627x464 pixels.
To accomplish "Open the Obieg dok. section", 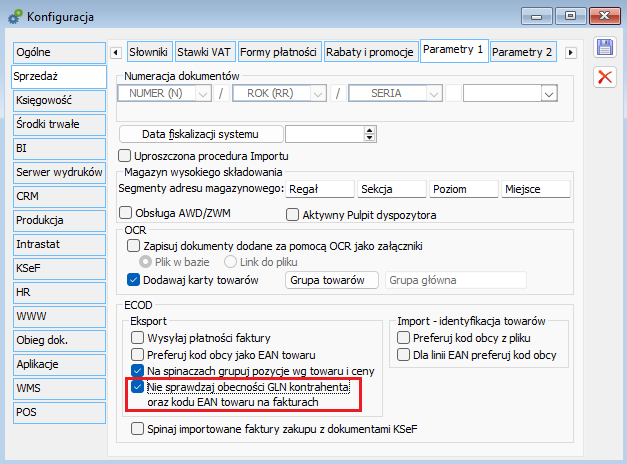I will (59, 340).
